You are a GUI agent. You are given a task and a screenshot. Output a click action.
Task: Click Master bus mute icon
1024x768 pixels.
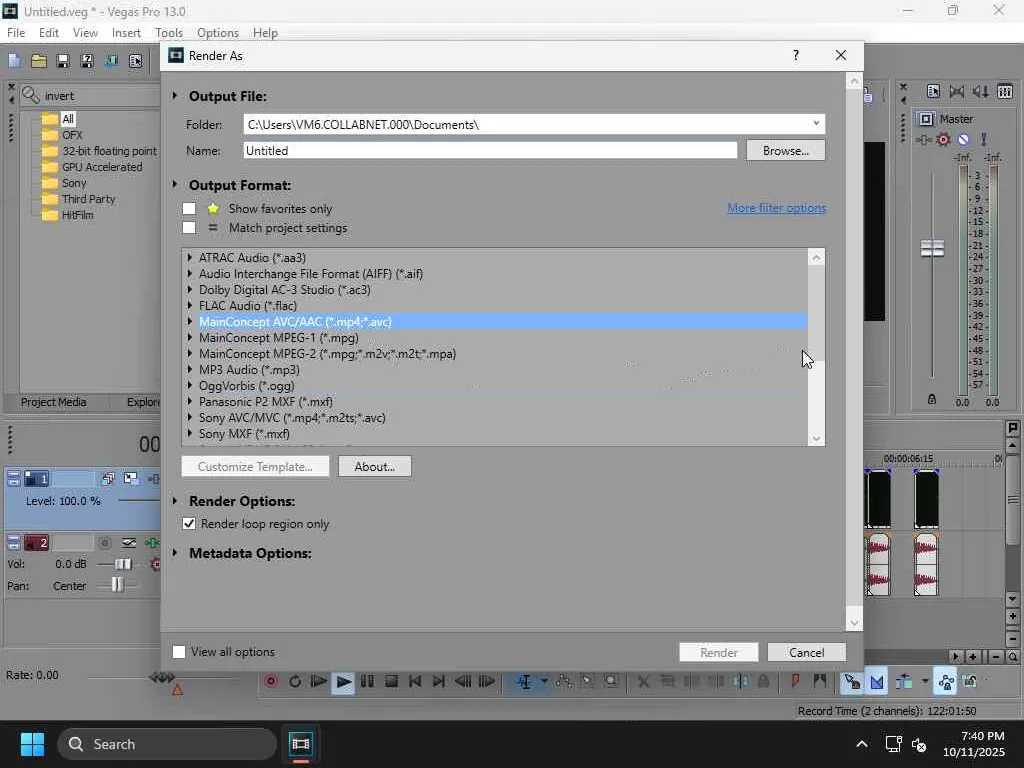click(x=963, y=139)
